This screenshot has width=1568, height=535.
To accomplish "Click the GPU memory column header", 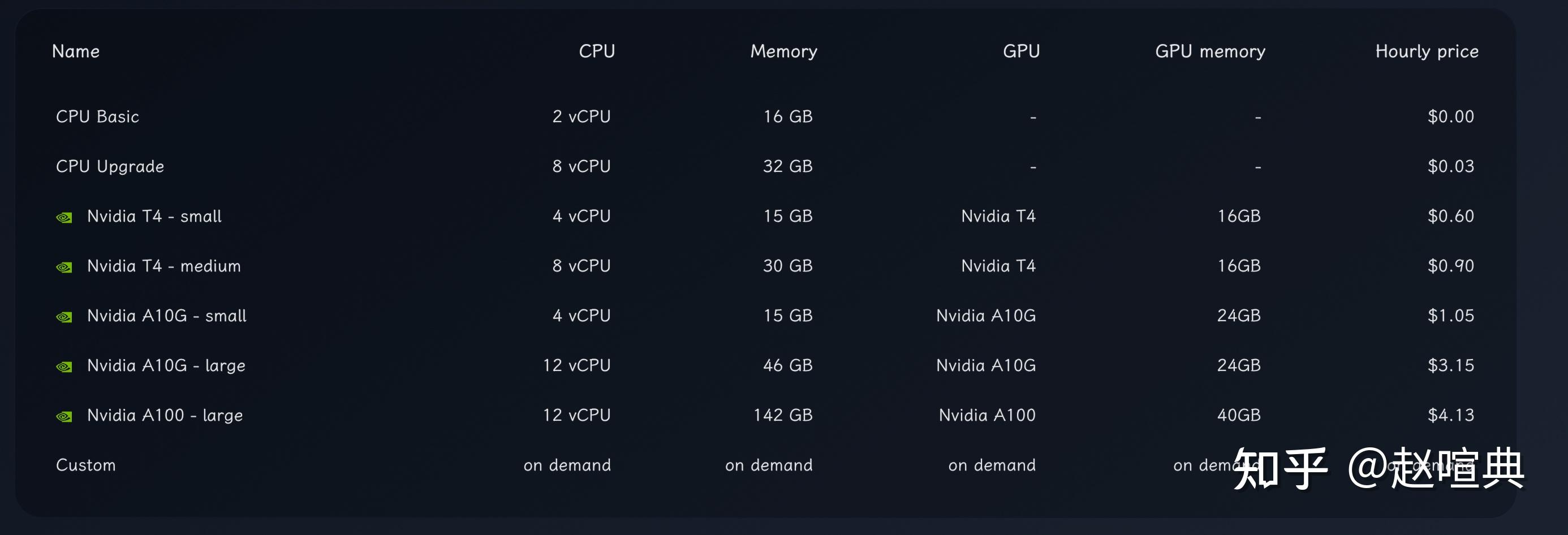I will pos(1210,51).
